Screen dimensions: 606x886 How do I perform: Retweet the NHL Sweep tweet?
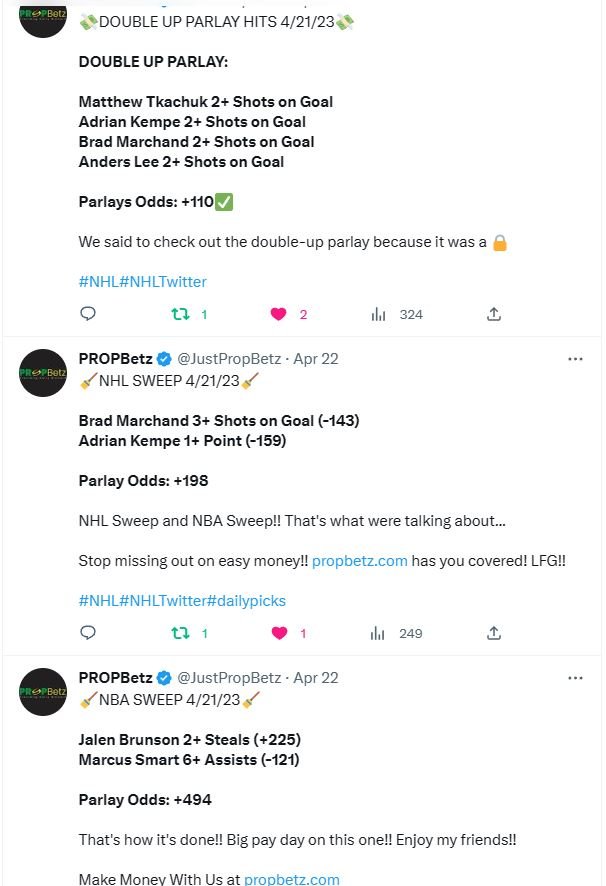(x=181, y=633)
